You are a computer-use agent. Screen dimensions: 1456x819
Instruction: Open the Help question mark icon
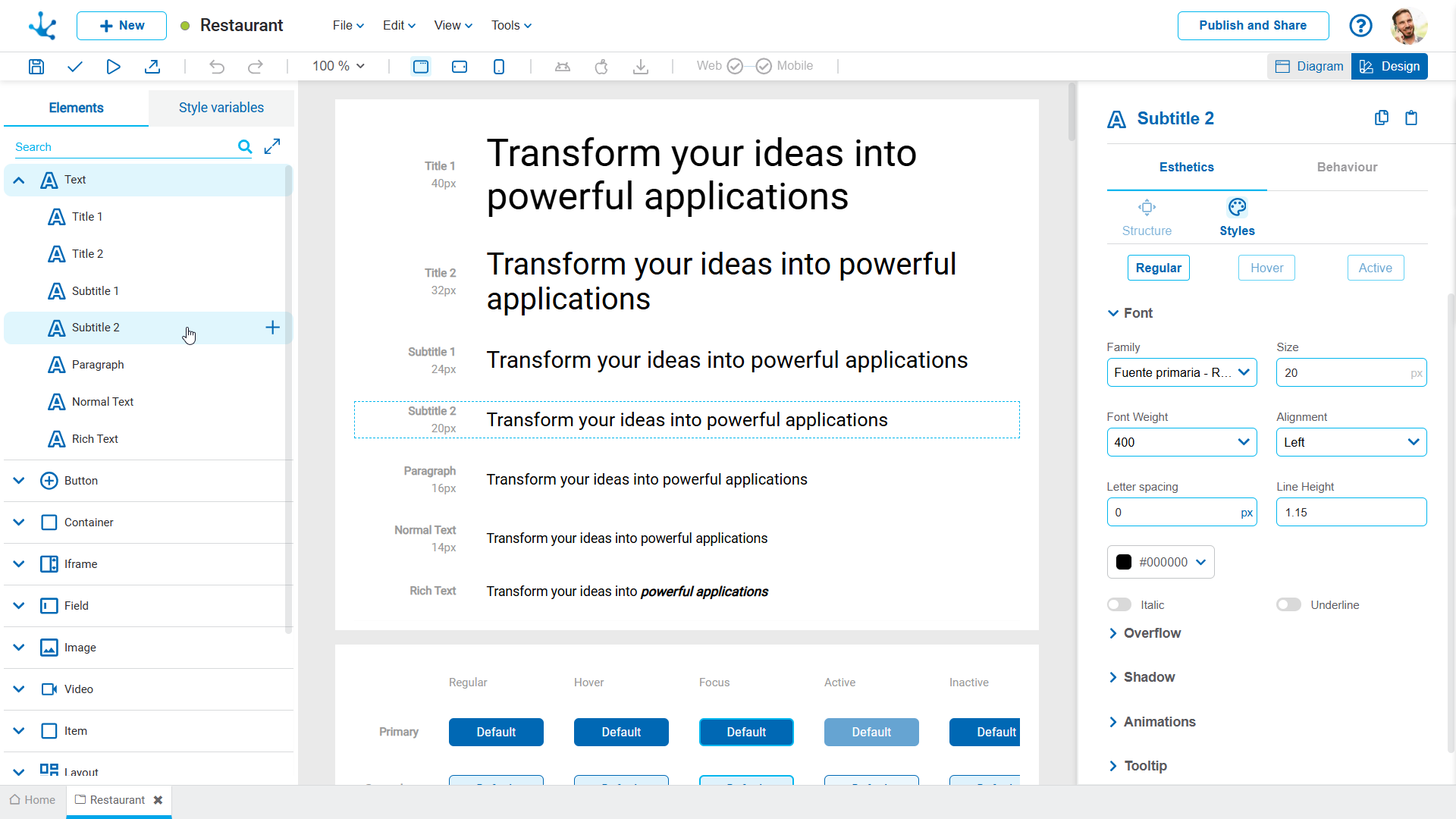point(1360,26)
